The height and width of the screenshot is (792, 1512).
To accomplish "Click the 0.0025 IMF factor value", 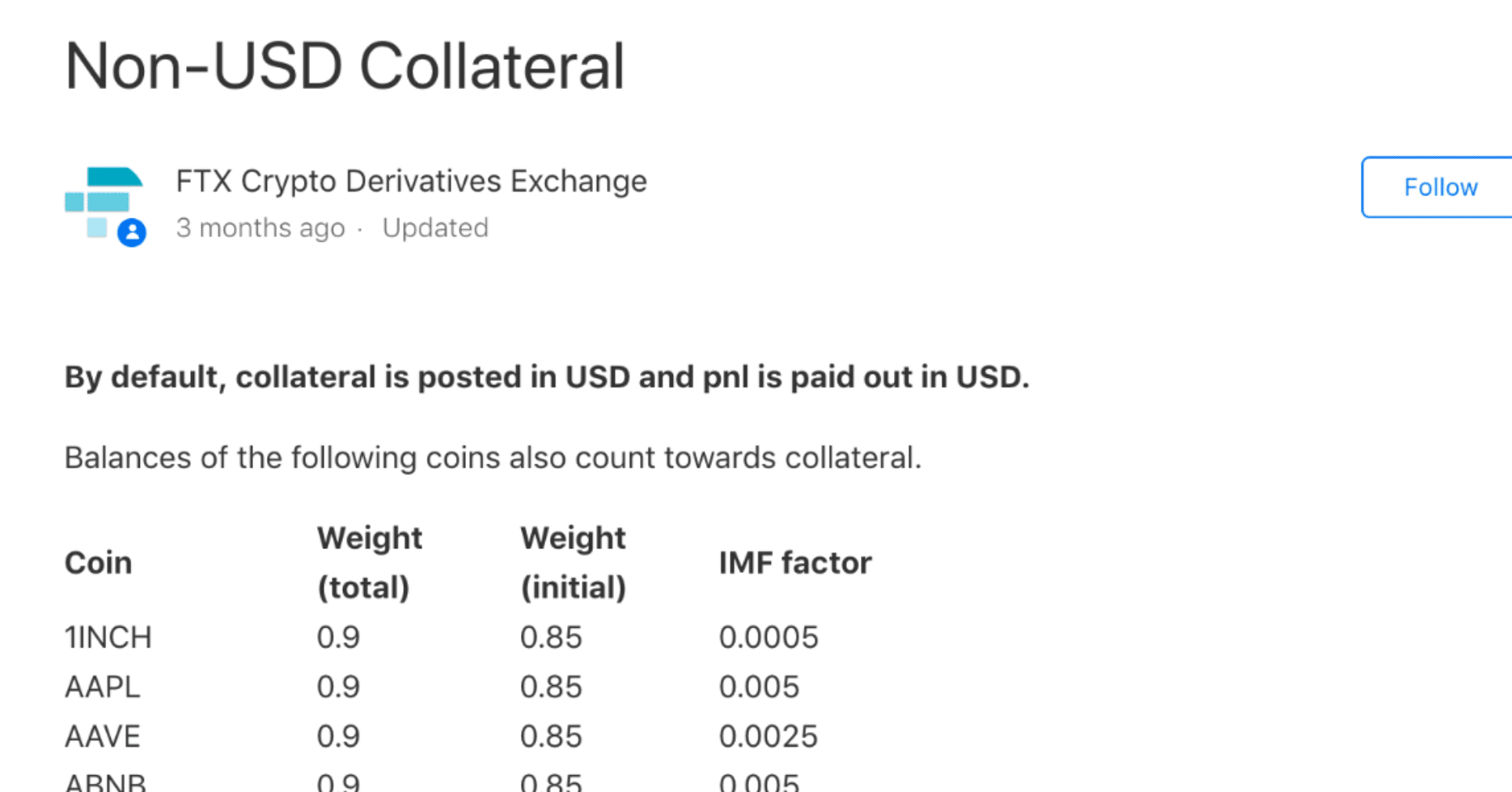I will 769,736.
